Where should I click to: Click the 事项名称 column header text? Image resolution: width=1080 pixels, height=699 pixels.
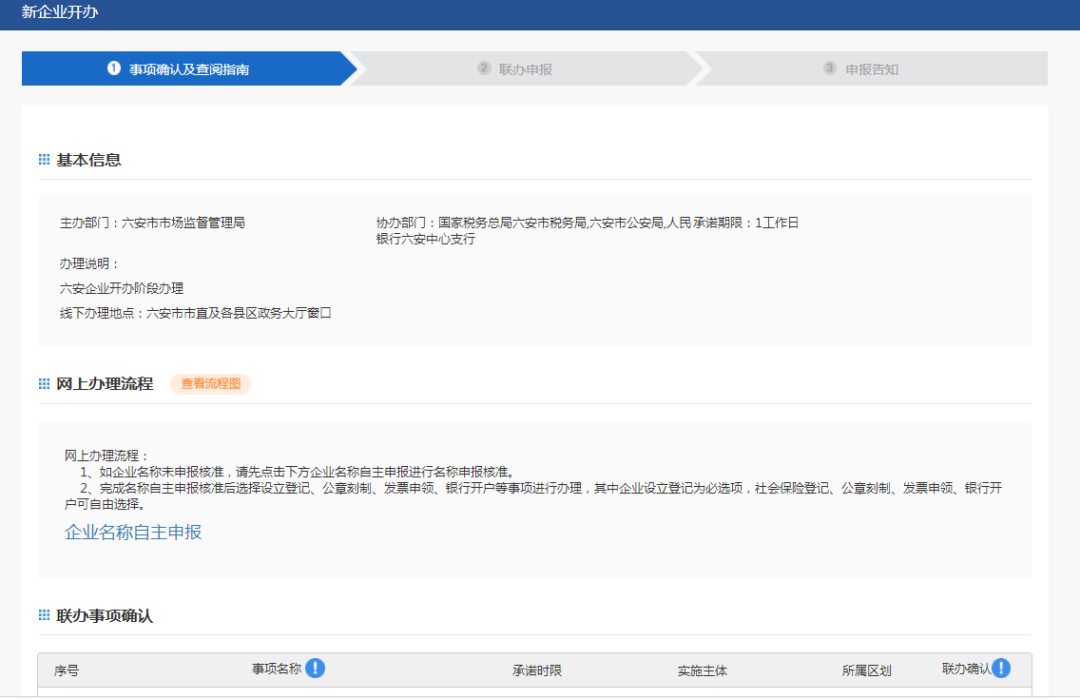(276, 669)
